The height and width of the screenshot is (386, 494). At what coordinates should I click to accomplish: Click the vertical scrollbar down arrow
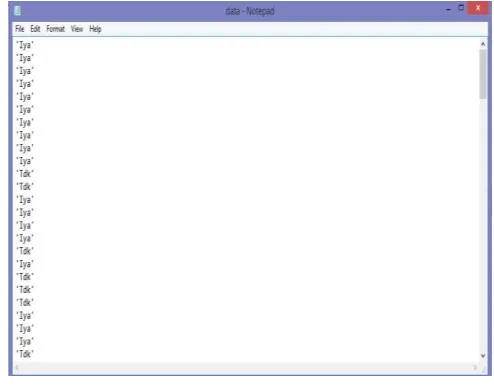pos(483,356)
